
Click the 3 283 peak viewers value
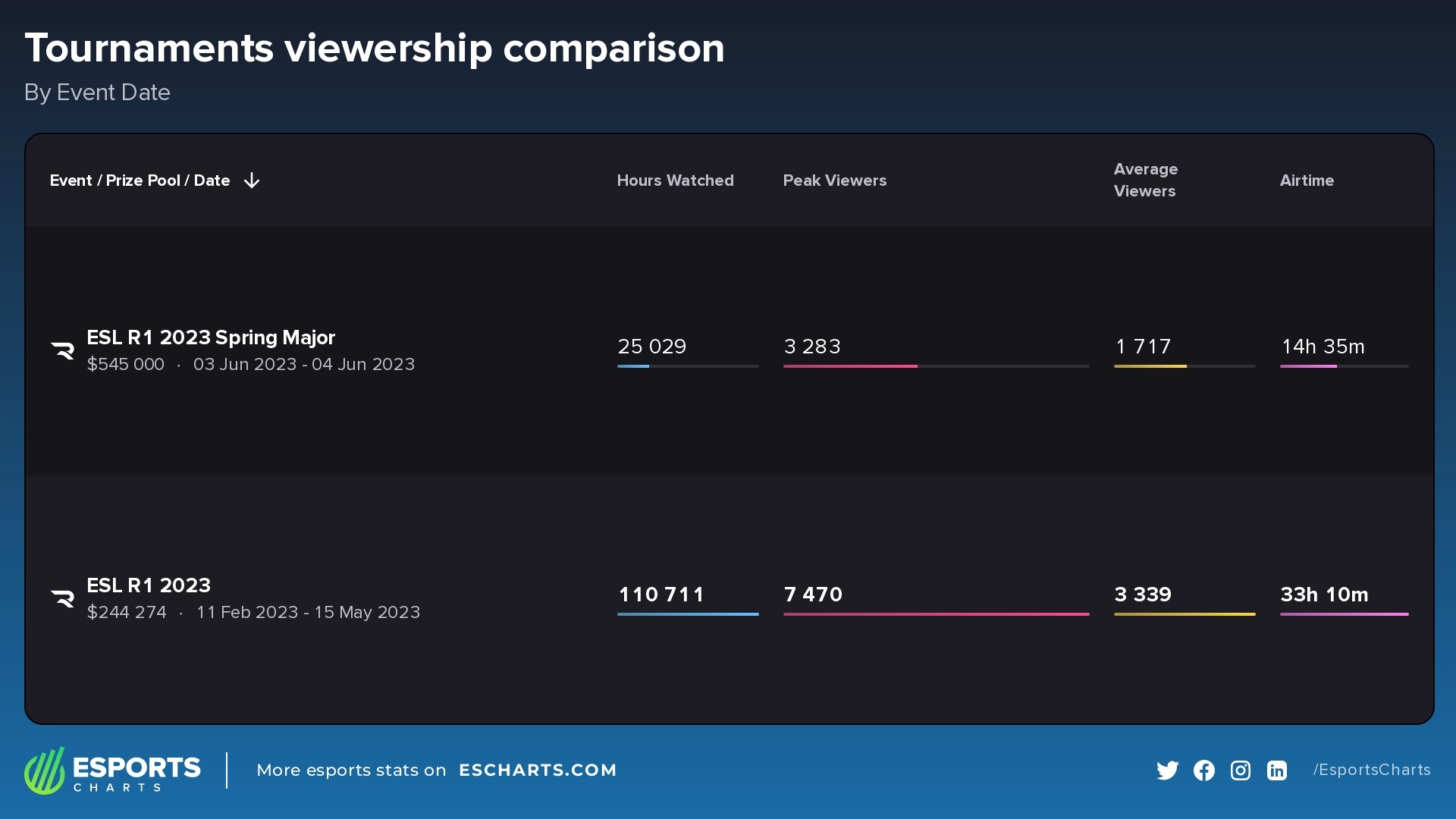812,347
